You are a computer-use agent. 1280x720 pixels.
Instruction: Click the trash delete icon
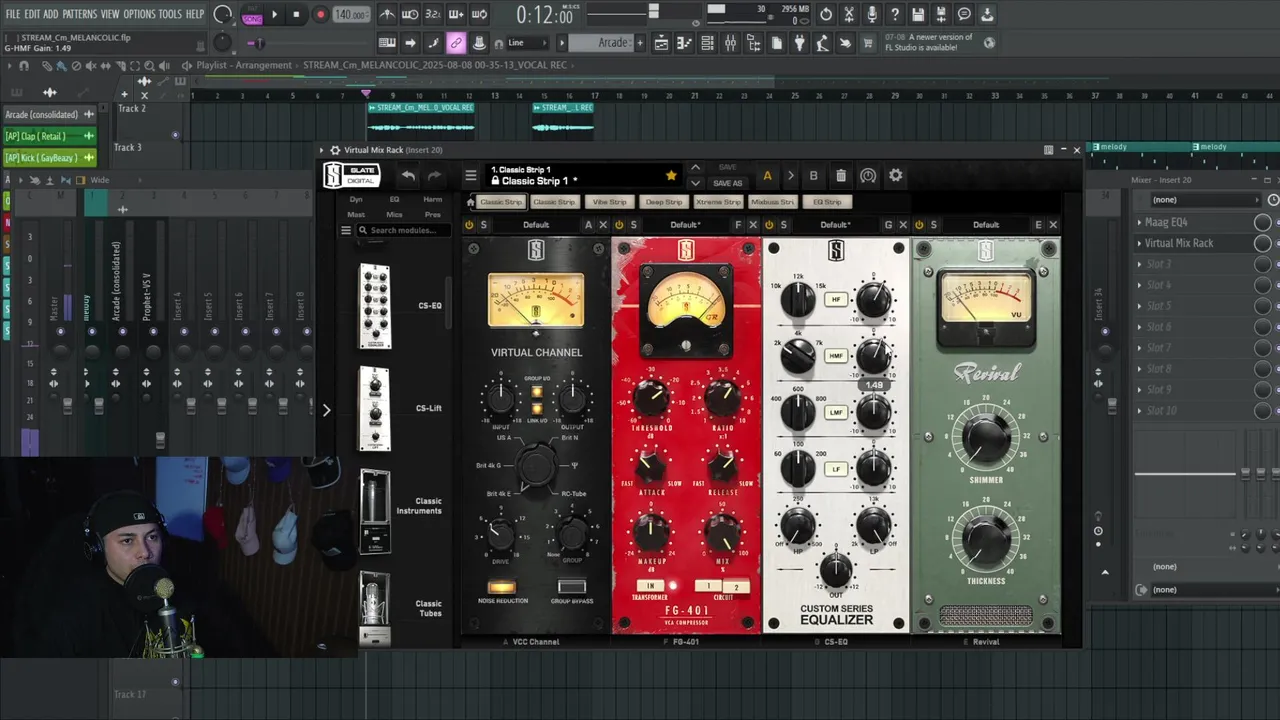pyautogui.click(x=841, y=176)
